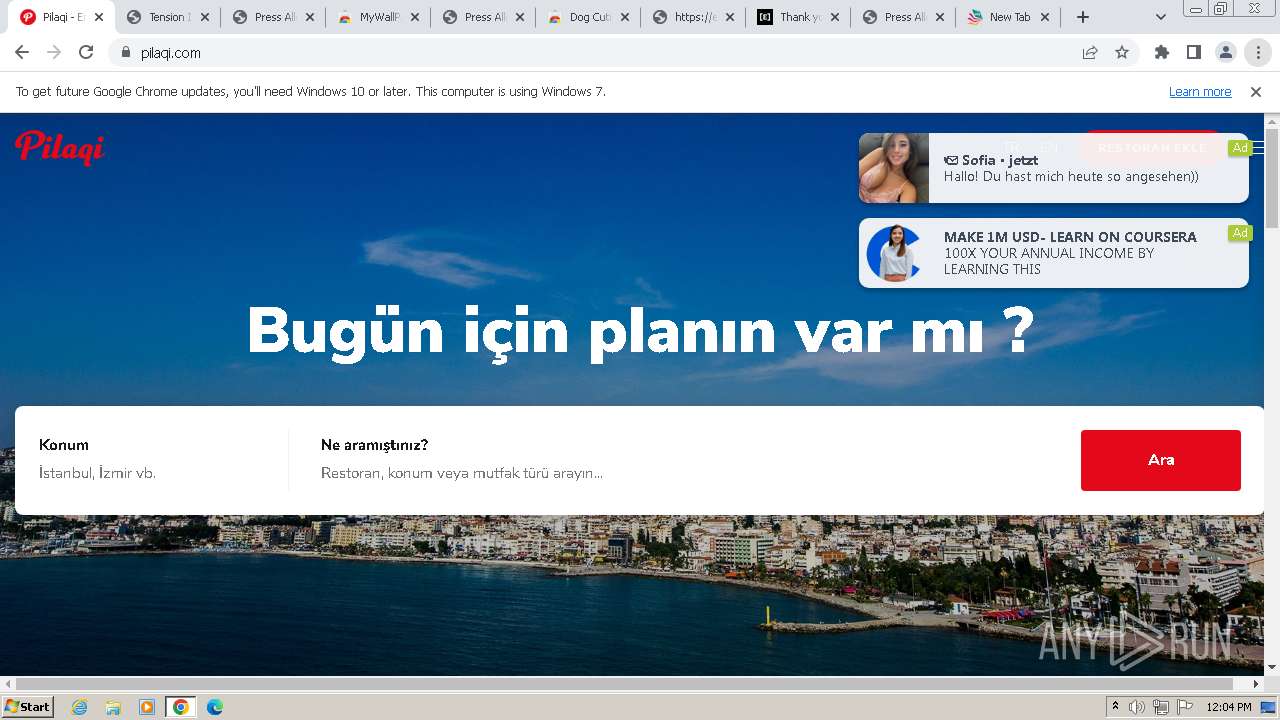
Task: Launch Microsoft Edge from taskbar
Action: (215, 707)
